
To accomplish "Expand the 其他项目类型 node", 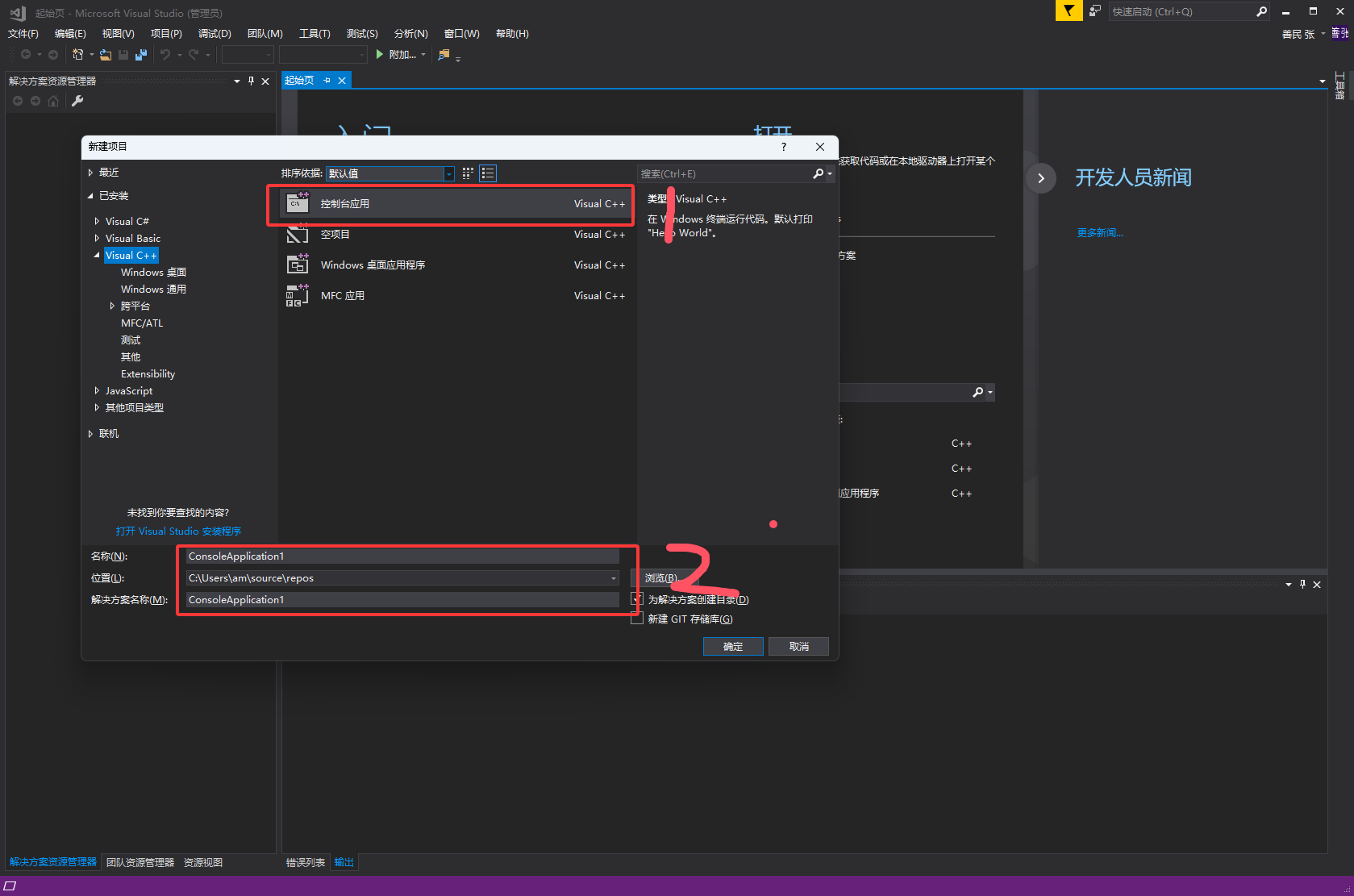I will 97,407.
